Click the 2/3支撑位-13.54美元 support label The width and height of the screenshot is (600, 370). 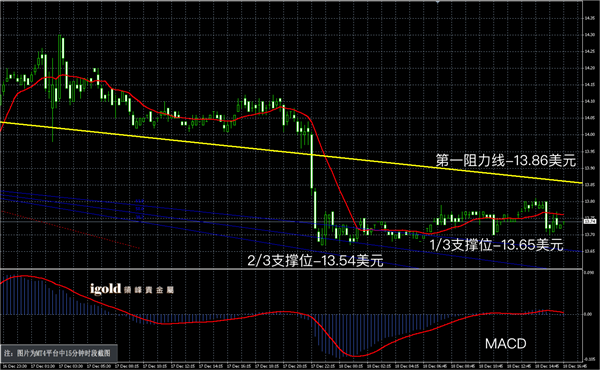tap(315, 261)
